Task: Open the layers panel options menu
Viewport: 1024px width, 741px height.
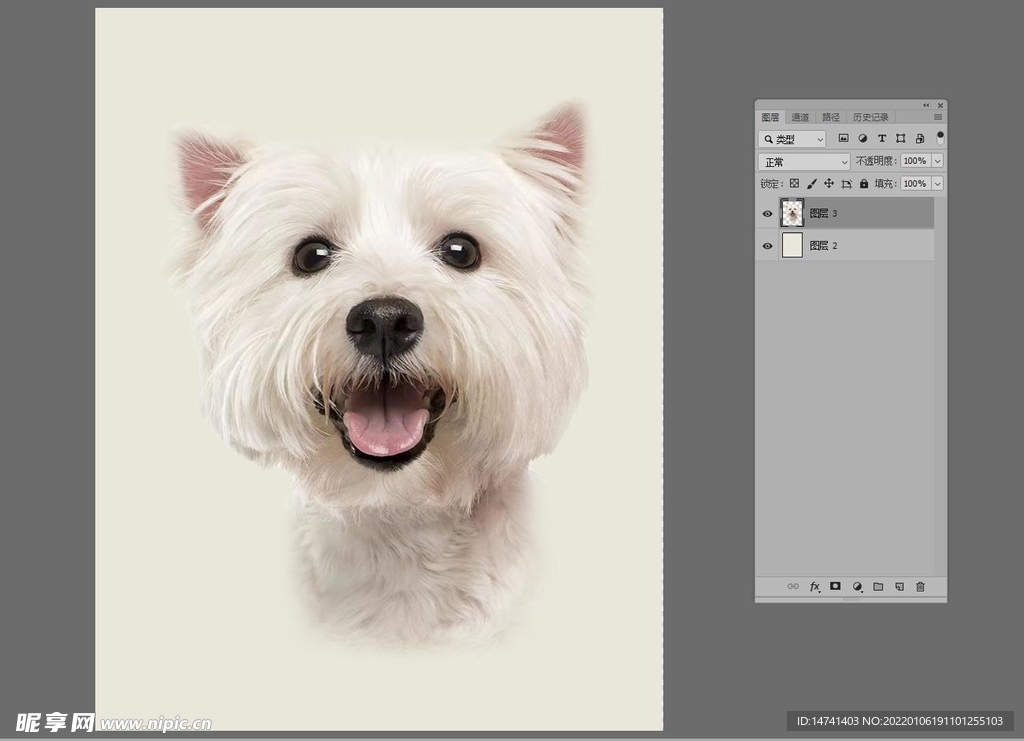Action: [938, 117]
